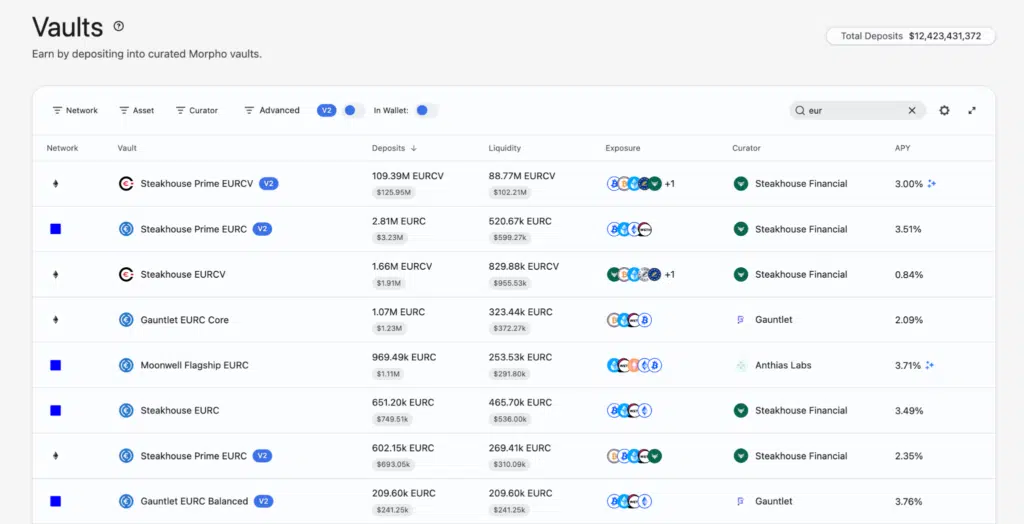
Task: Open the Network filter dropdown
Action: (x=75, y=110)
